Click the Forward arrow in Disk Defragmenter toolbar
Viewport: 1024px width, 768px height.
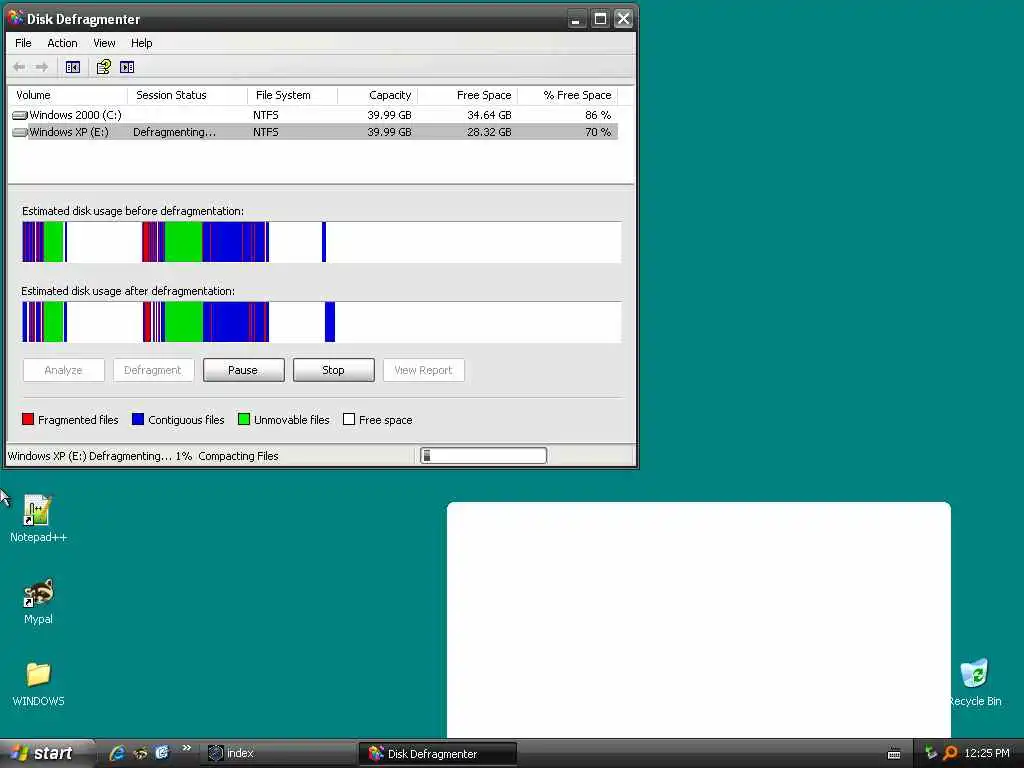coord(41,67)
